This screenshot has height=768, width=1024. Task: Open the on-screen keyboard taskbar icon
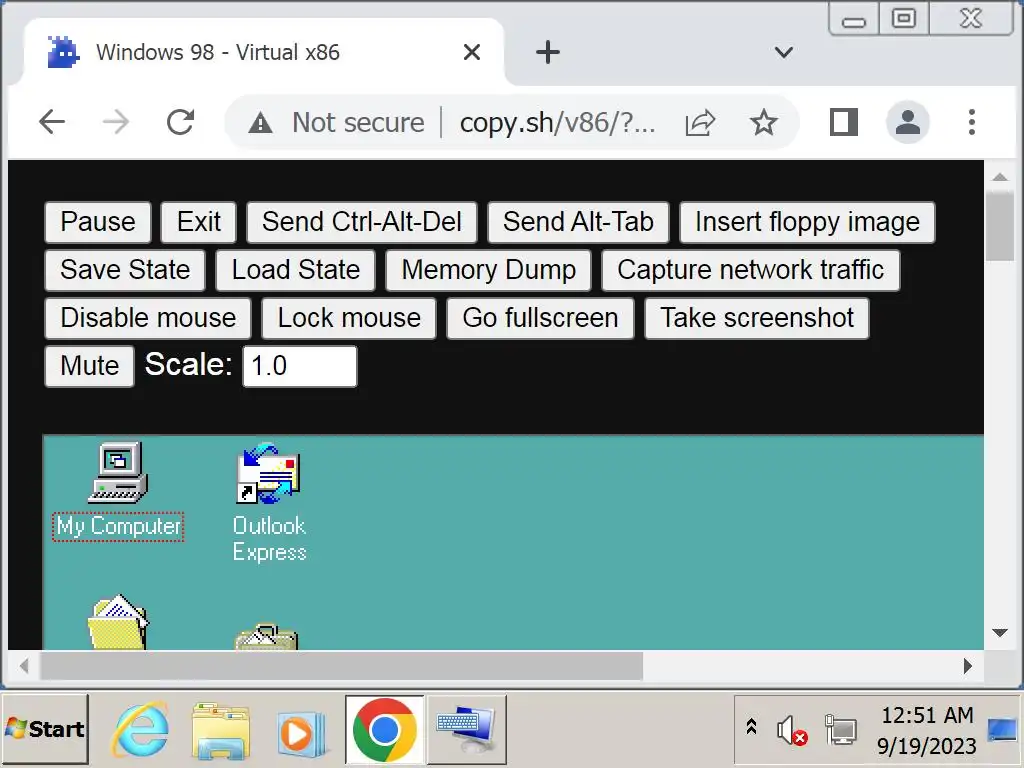click(466, 729)
